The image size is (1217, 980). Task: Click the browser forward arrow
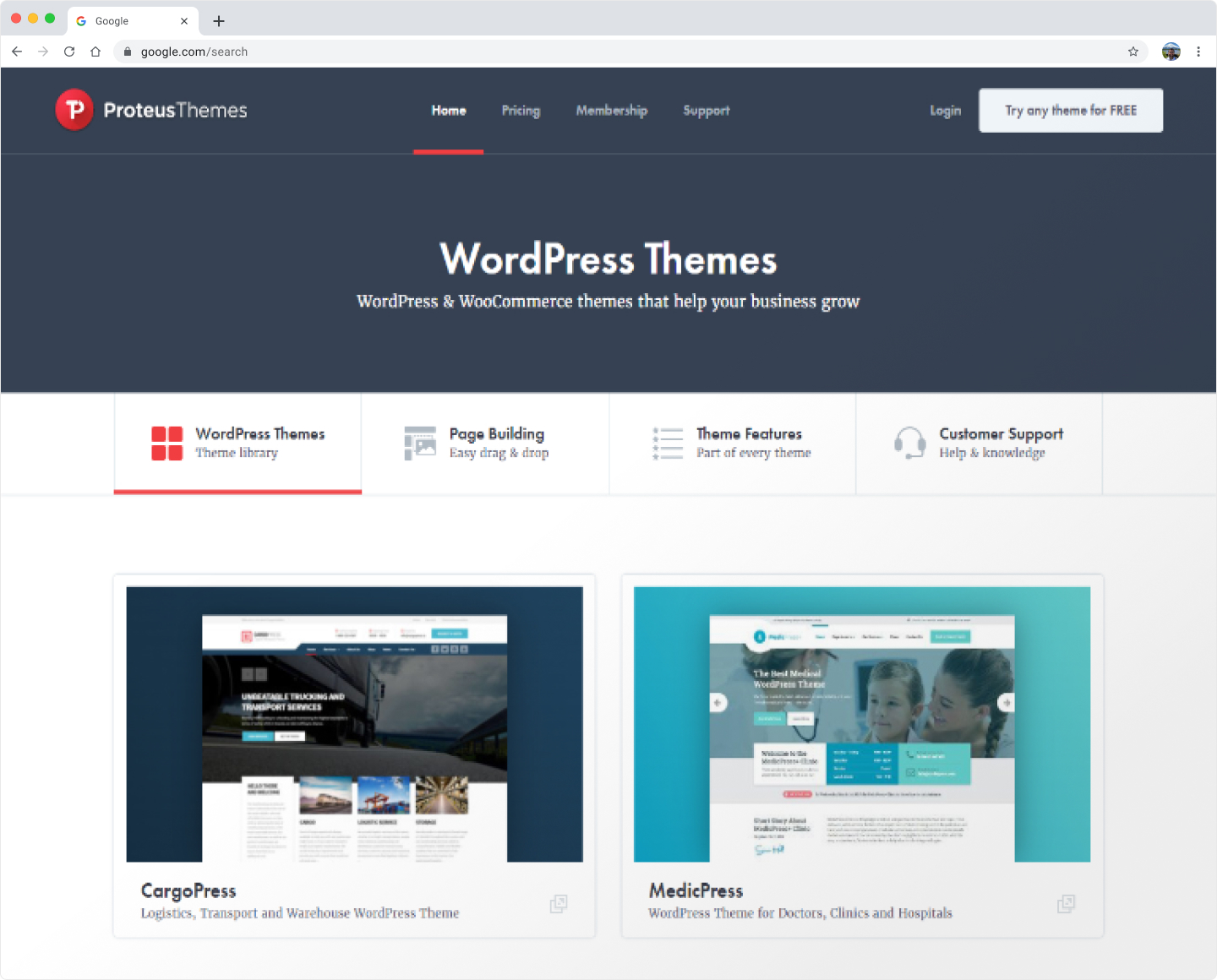pos(43,52)
